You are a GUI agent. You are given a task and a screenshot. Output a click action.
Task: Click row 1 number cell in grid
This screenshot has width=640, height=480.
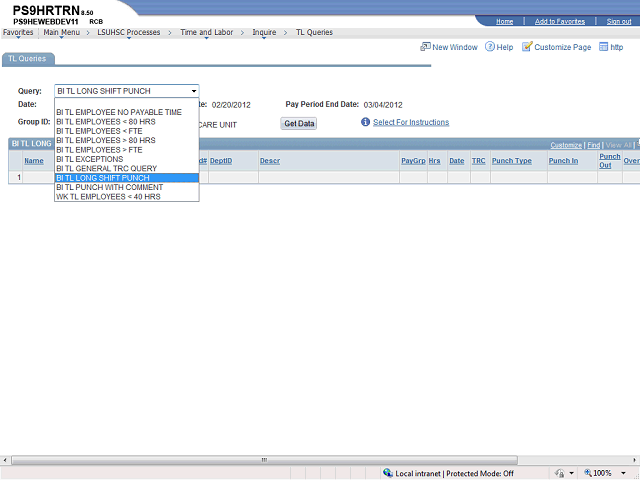pyautogui.click(x=16, y=177)
